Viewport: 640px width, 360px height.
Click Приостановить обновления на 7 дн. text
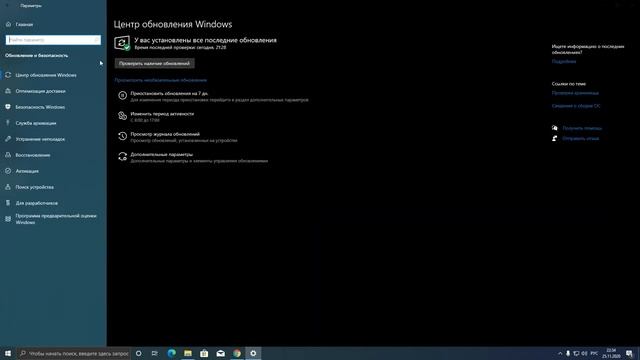point(169,93)
